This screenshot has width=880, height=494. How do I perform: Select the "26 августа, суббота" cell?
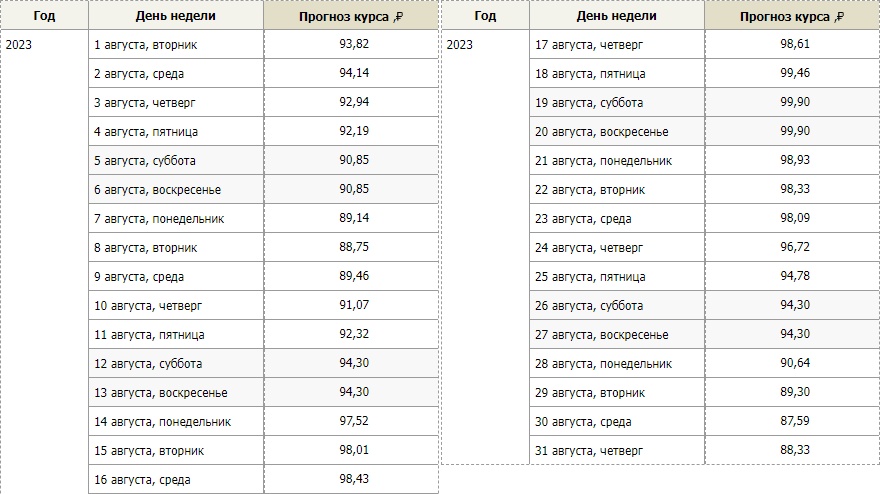click(589, 306)
